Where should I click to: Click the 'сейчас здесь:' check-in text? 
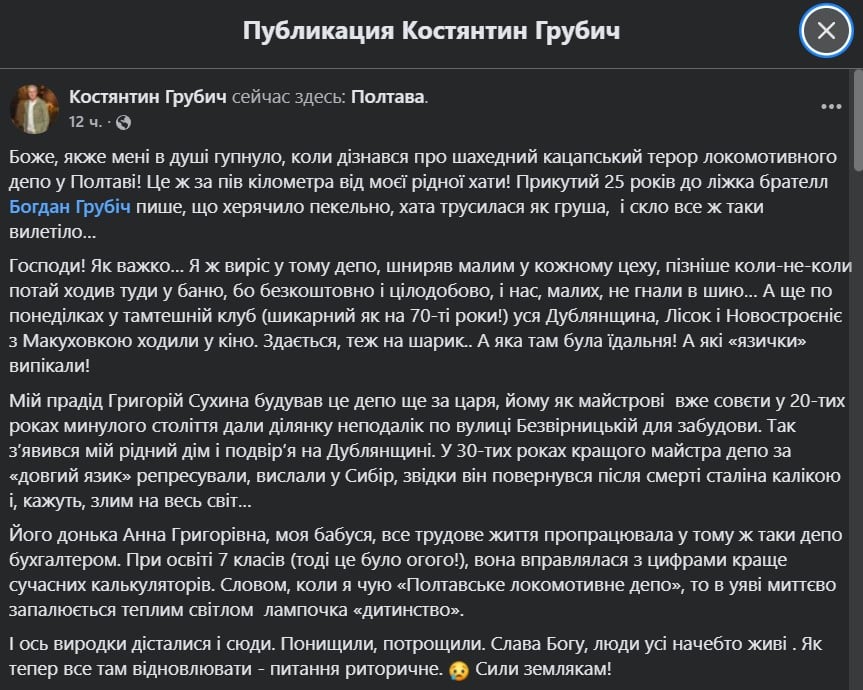click(x=290, y=97)
